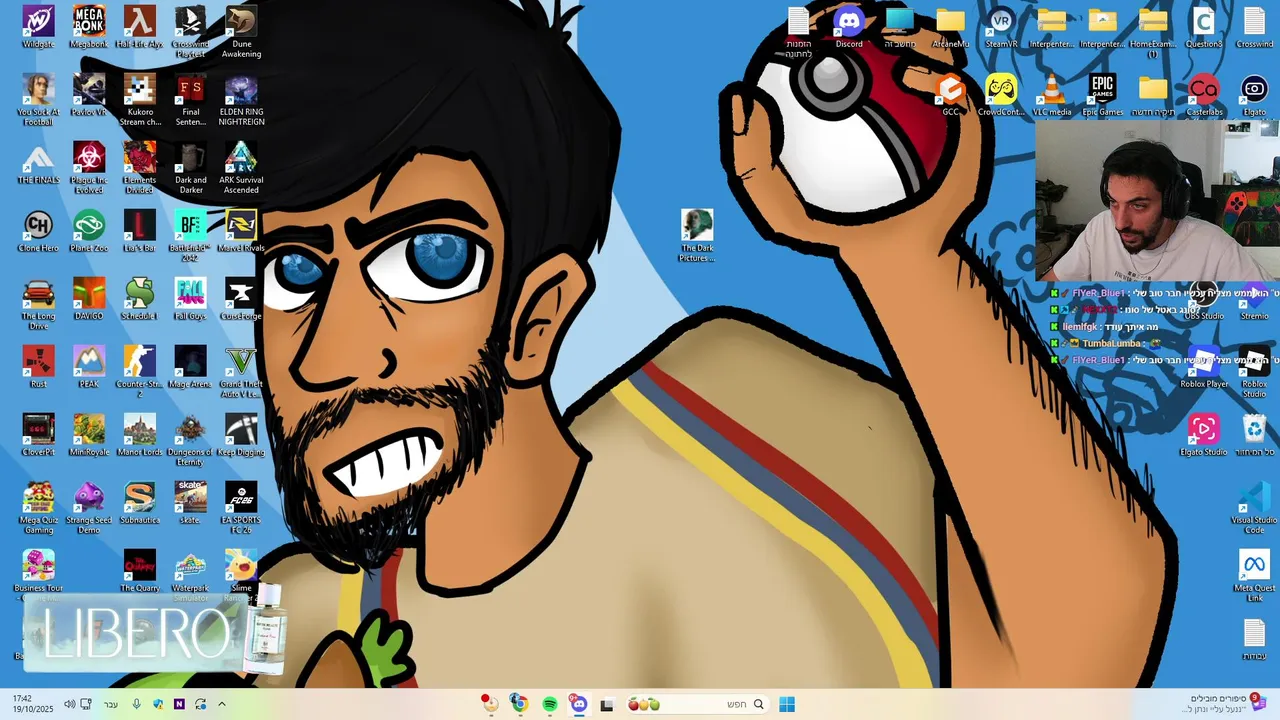The height and width of the screenshot is (720, 1280).
Task: Select the PEAK desktop icon
Action: [x=89, y=367]
